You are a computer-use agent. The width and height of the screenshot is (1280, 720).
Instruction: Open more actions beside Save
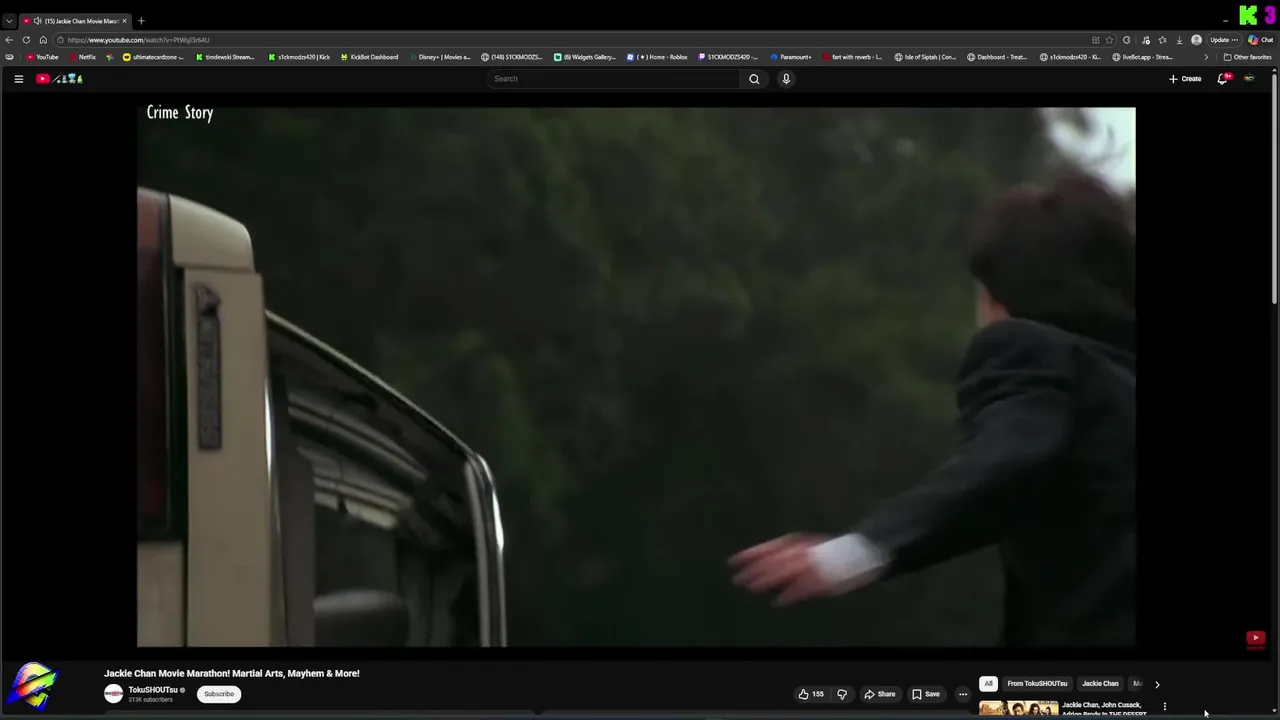(x=963, y=694)
